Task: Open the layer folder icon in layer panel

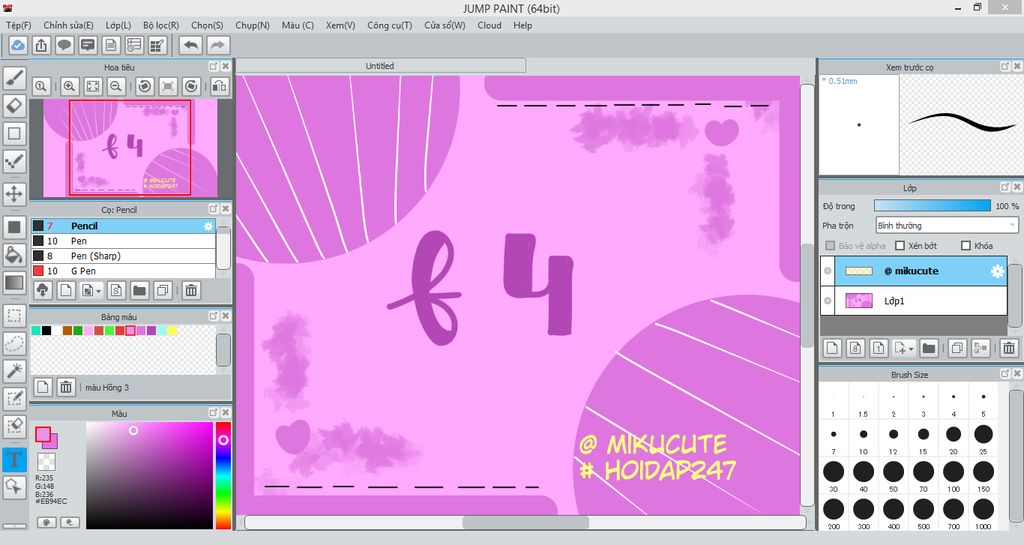Action: [929, 348]
